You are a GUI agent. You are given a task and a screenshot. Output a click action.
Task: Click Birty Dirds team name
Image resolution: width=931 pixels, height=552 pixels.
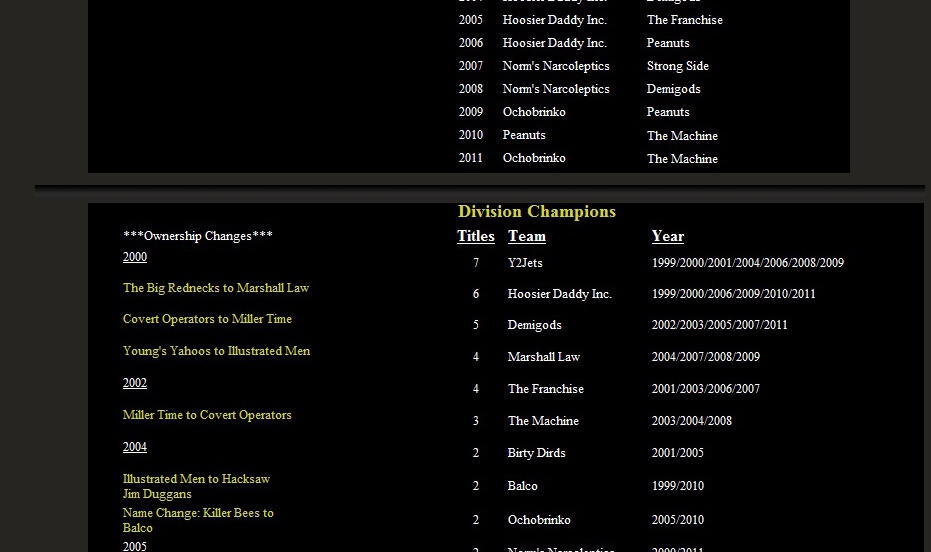point(537,453)
